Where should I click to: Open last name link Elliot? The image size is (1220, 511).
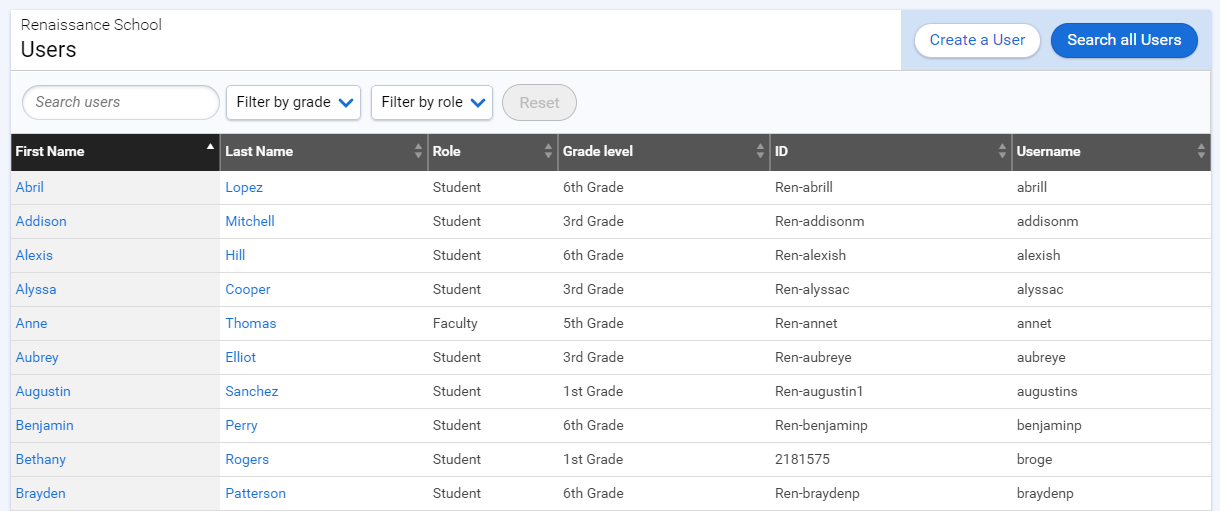pos(241,357)
